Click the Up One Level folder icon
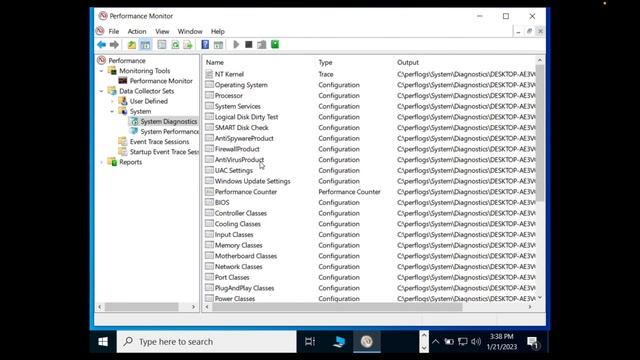The height and width of the screenshot is (360, 640). [x=131, y=44]
